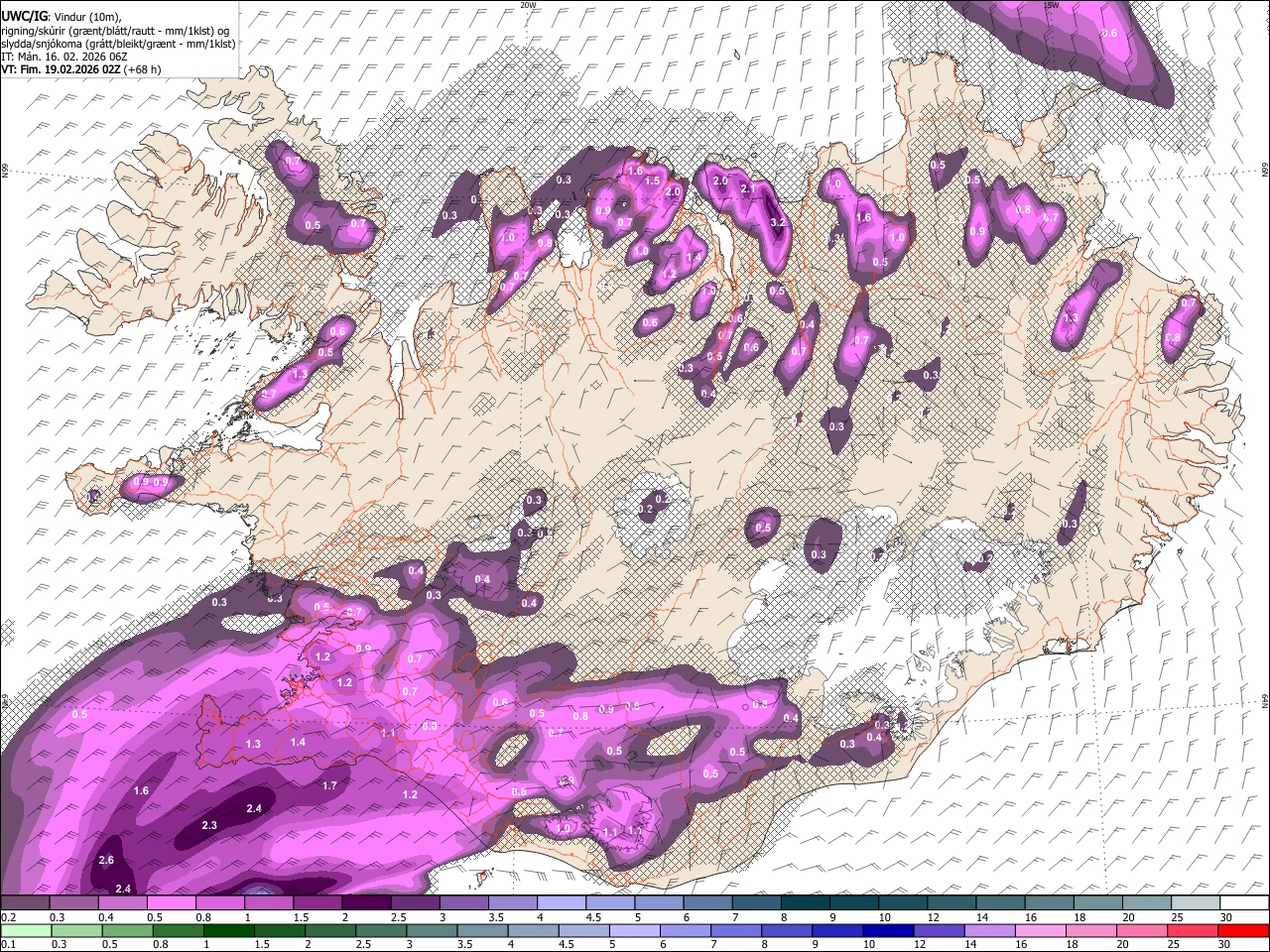
Task: Pick the lavender swatch labeled 14 in lower legend
Action: tap(990, 930)
